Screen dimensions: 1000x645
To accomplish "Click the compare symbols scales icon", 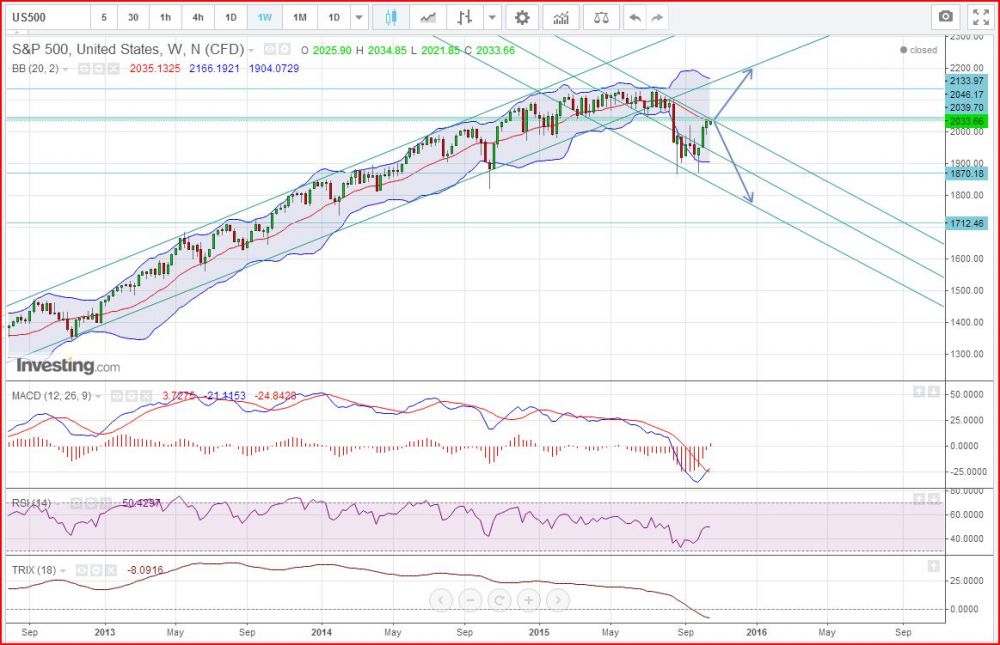I will 600,17.
